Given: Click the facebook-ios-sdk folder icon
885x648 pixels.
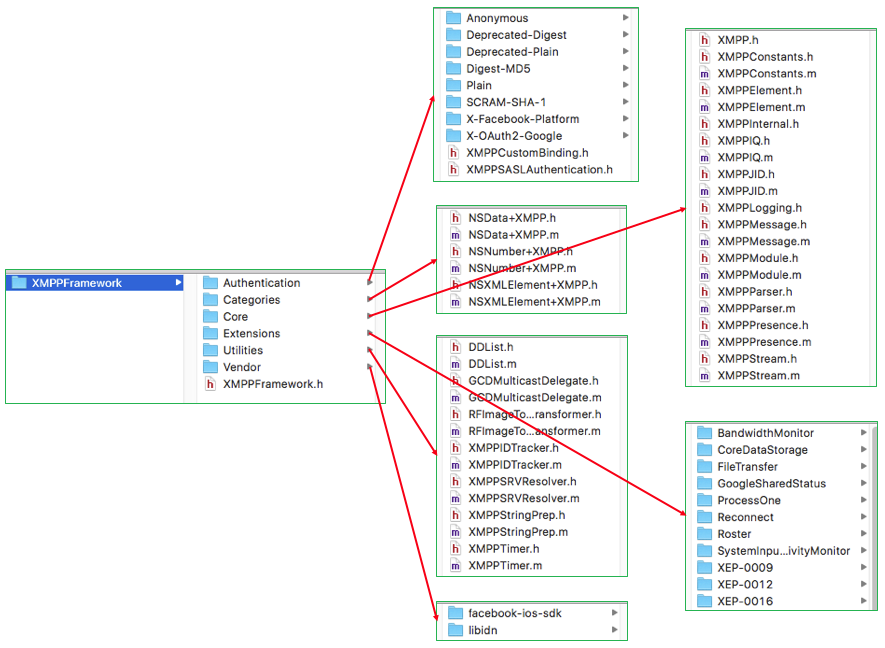Looking at the screenshot, I should (x=455, y=613).
